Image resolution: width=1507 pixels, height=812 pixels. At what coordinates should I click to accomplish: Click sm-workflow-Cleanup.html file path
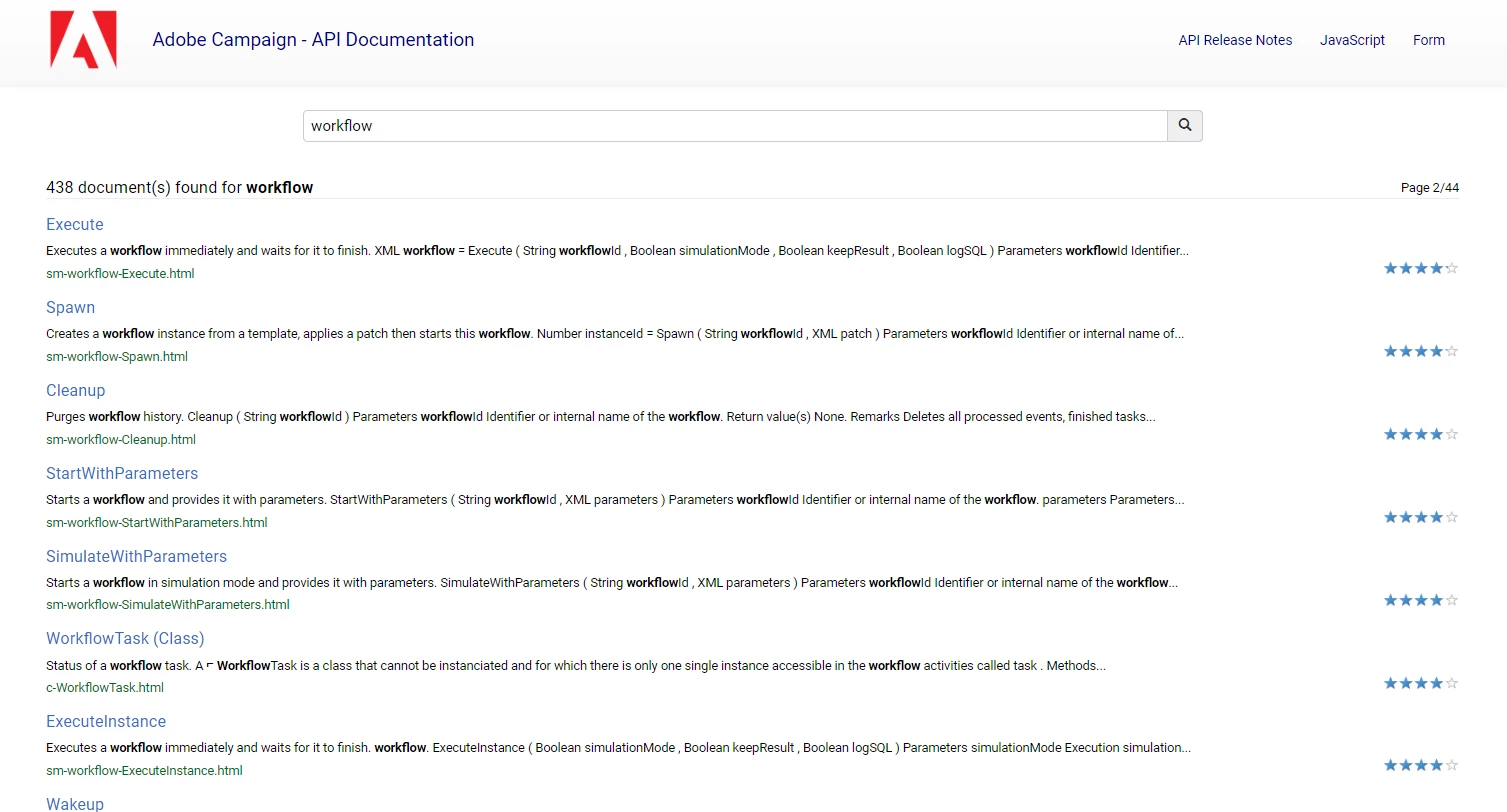point(121,439)
